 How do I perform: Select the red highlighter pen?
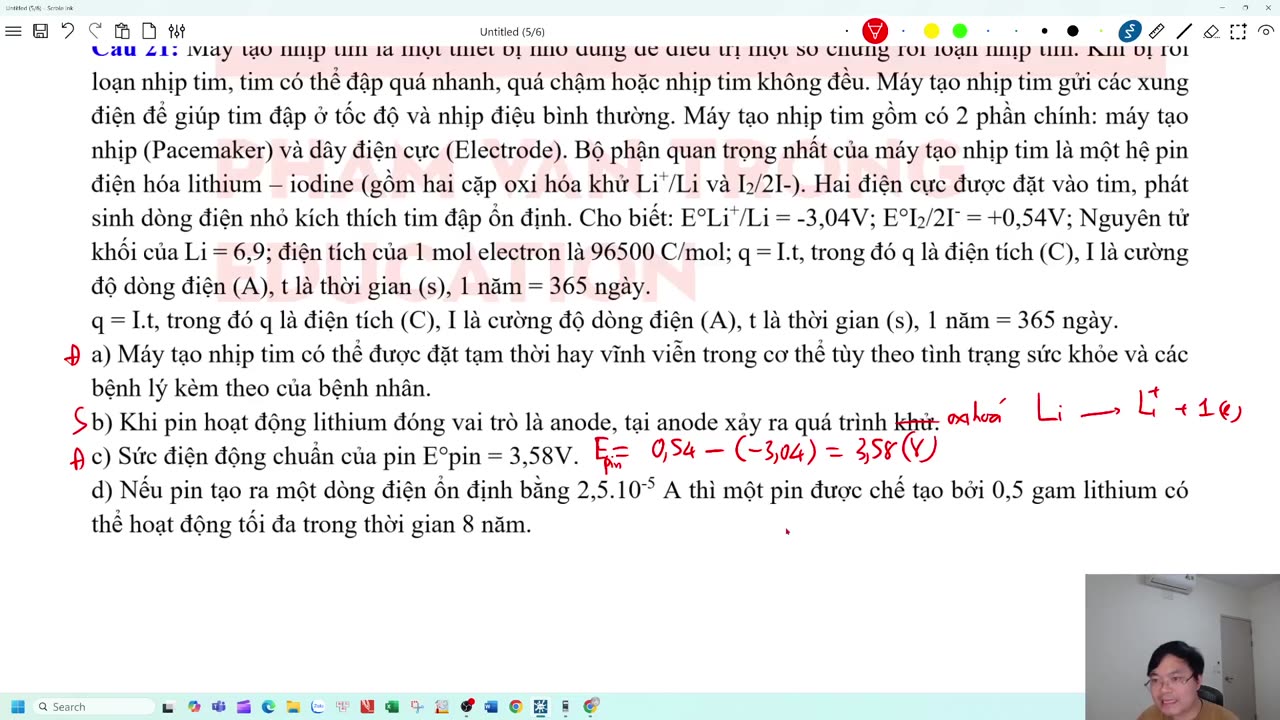click(875, 31)
